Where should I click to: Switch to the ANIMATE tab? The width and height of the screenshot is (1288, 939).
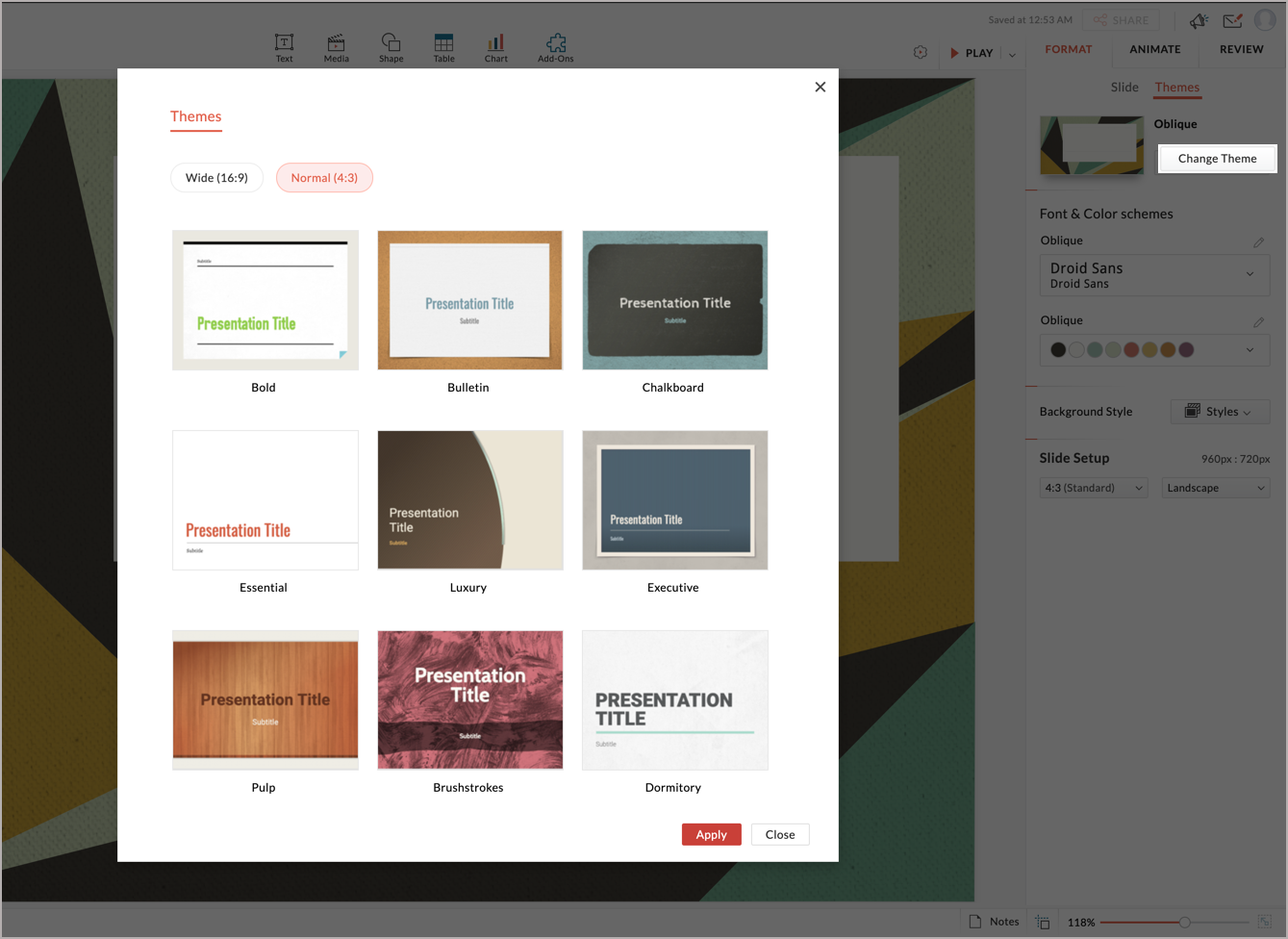click(1154, 49)
